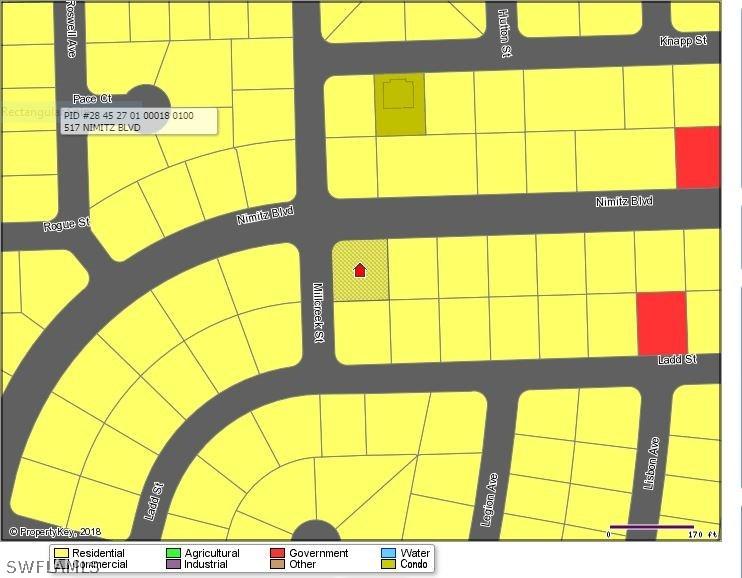Click the PID parcel tooltip box
742x578 pixels.
tap(139, 121)
